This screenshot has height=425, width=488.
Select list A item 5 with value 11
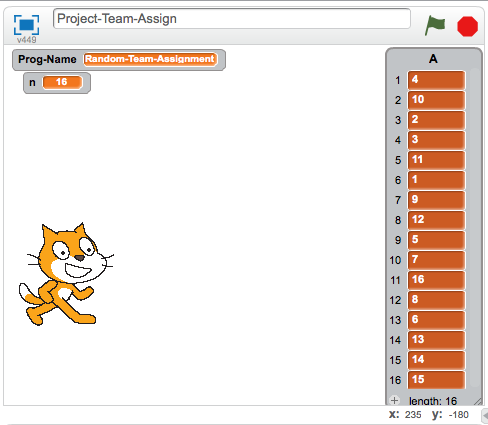(436, 160)
